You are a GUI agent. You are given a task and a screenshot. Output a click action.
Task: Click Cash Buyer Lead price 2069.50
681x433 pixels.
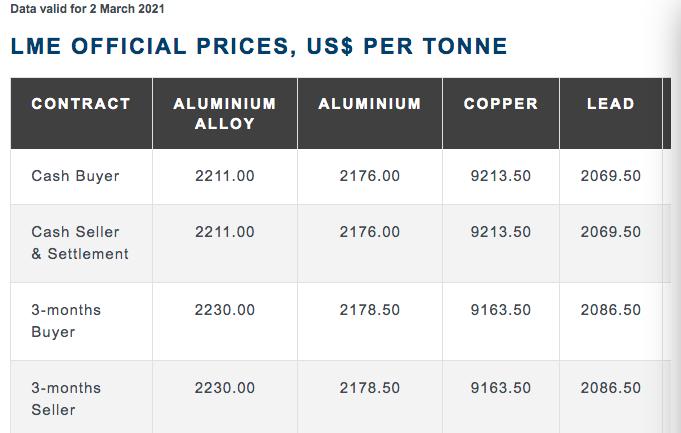610,176
